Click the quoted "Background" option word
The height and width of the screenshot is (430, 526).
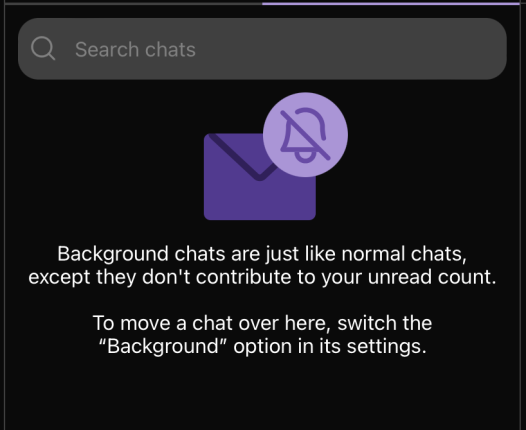tap(163, 346)
